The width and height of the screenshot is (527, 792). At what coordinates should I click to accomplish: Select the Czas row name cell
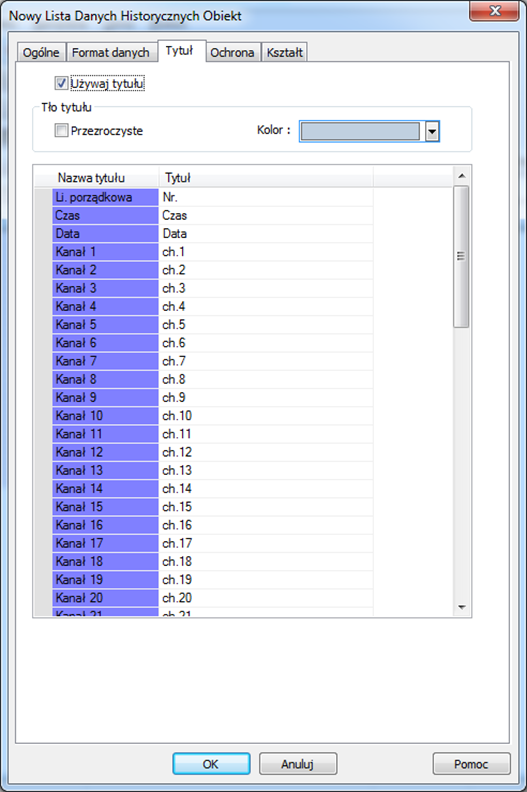point(105,215)
